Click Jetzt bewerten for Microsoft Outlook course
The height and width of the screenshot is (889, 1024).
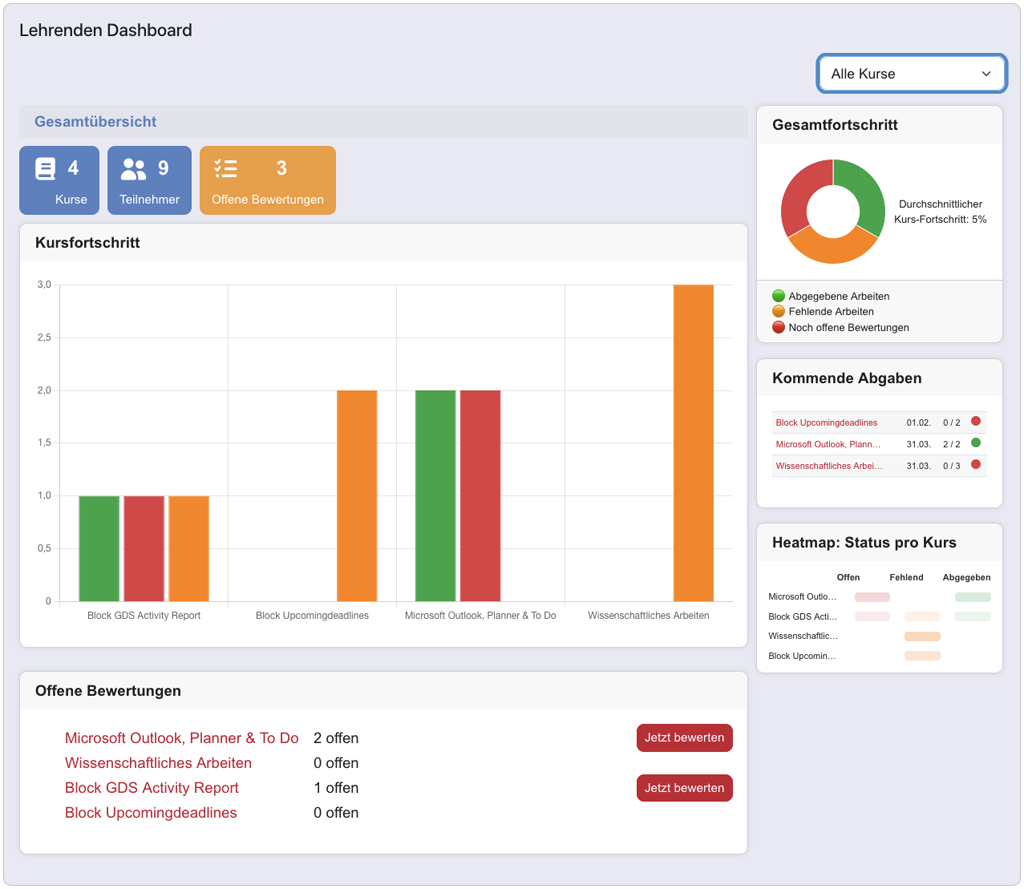tap(684, 738)
